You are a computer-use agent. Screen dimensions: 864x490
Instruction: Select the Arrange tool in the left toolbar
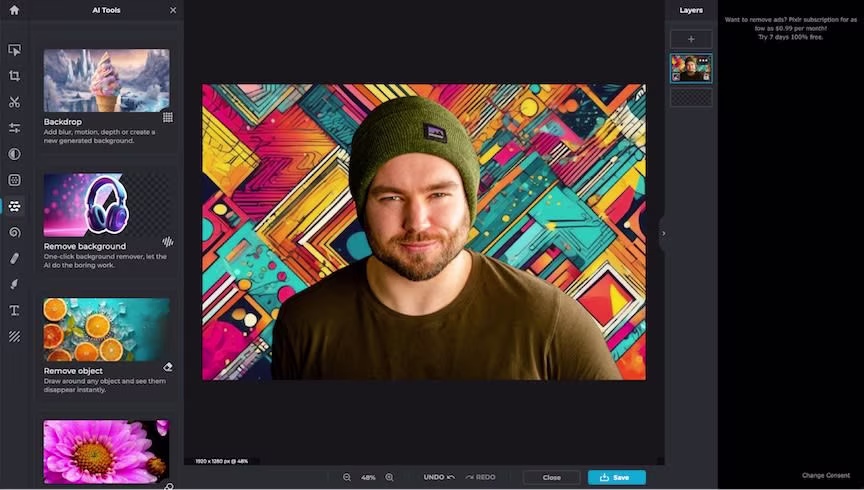pos(14,50)
